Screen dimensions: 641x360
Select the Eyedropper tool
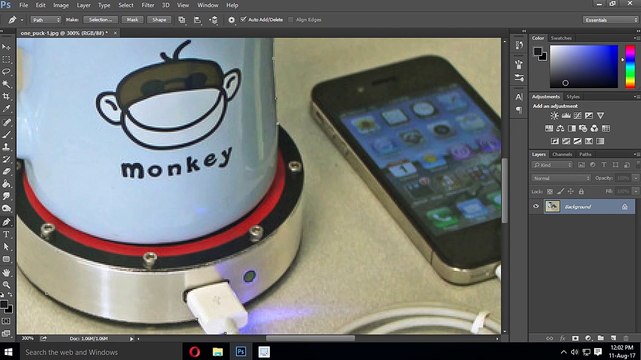[6, 109]
